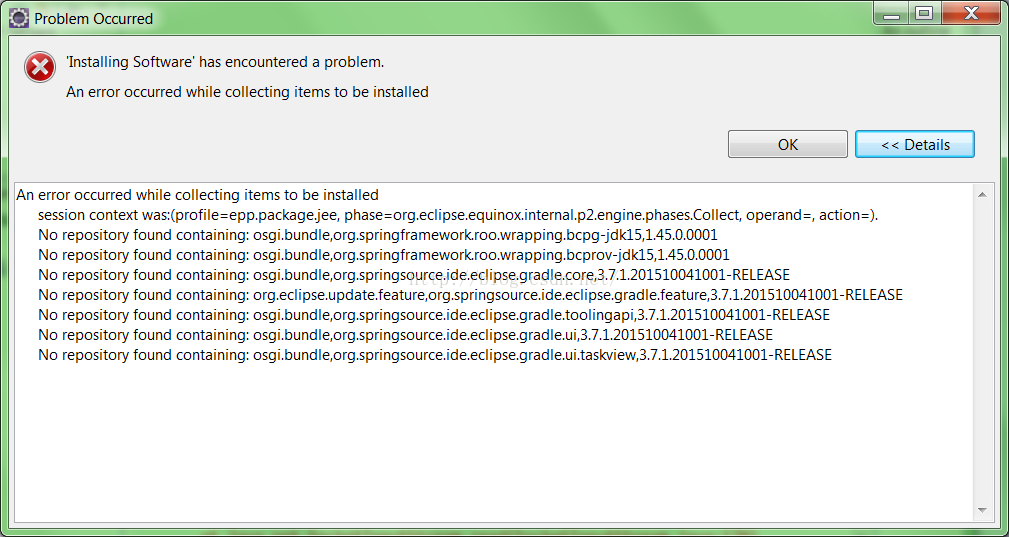The width and height of the screenshot is (1009, 537).
Task: Maximize the Problem Occurred dialog
Action: point(923,13)
